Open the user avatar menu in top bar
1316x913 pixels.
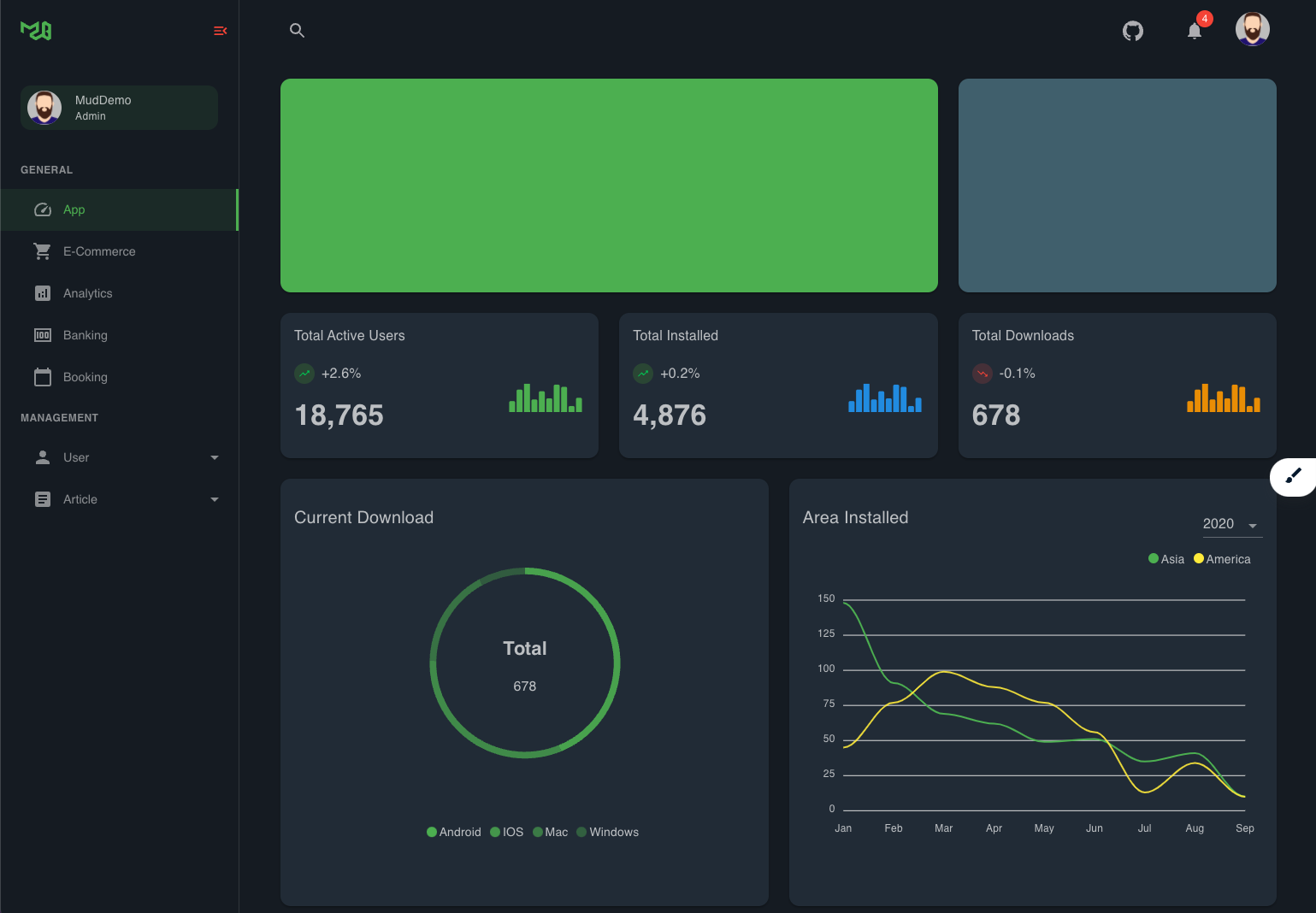pos(1253,29)
